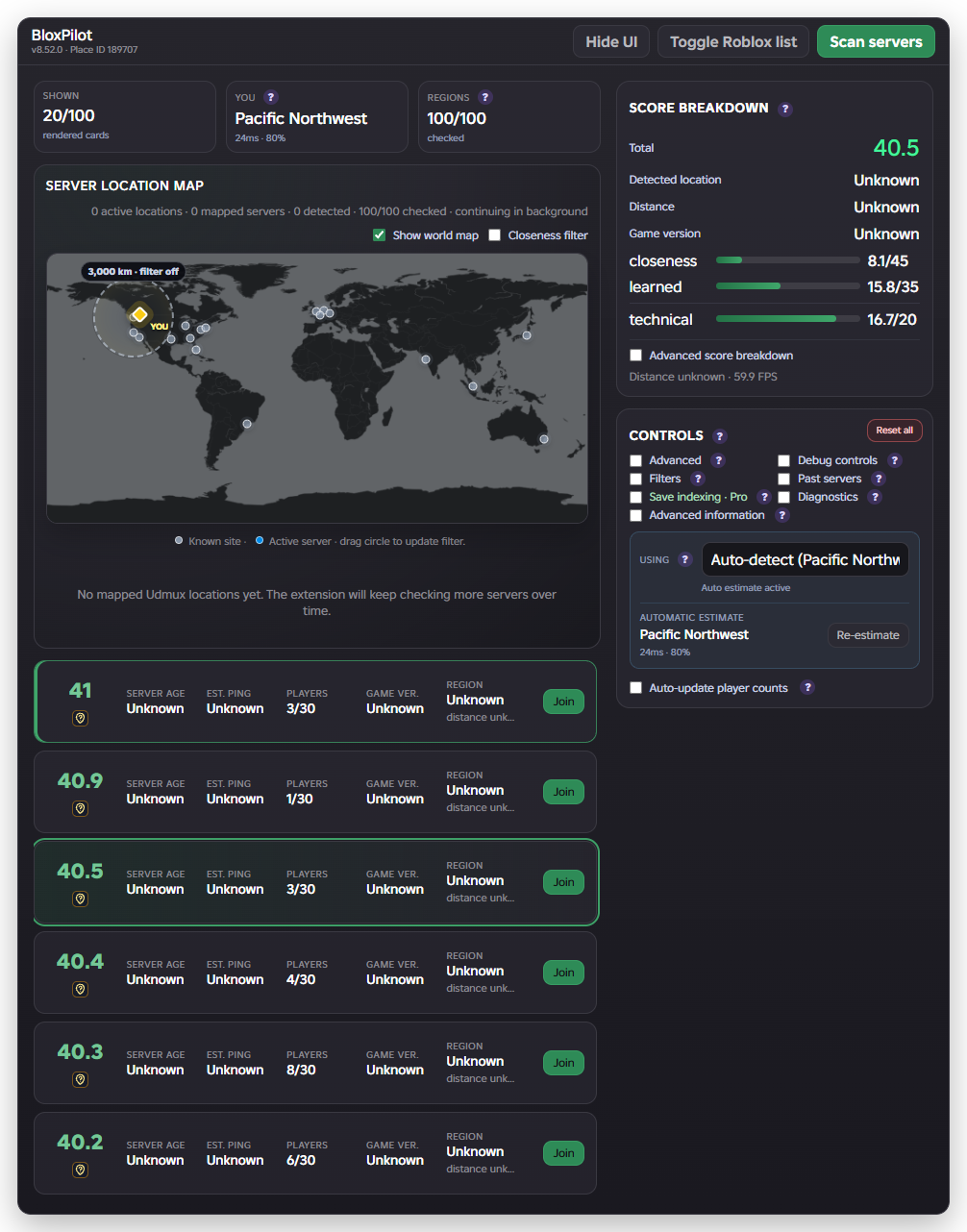
Task: Click the known site dot in South America
Action: click(247, 424)
